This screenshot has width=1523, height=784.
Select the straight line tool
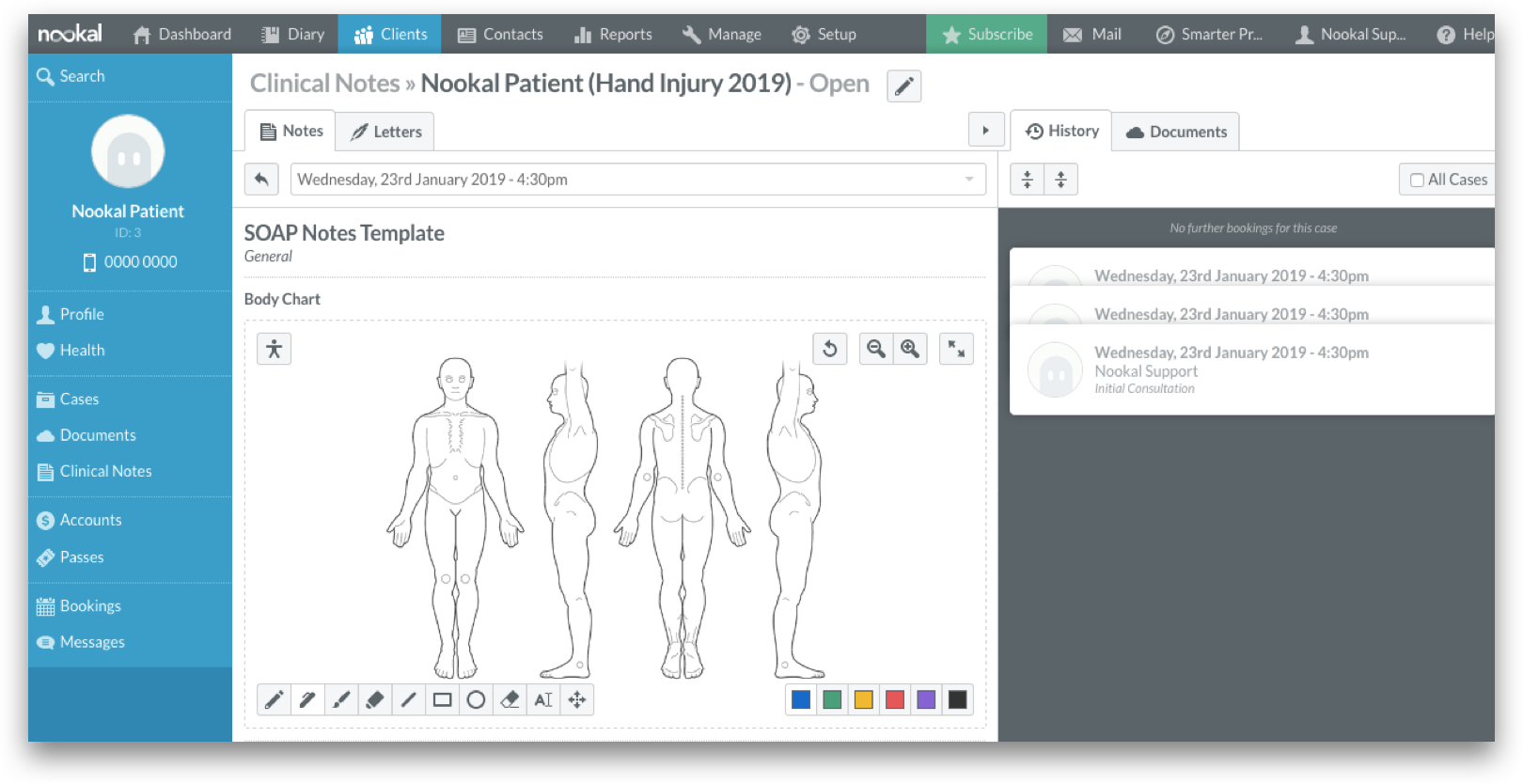click(409, 699)
